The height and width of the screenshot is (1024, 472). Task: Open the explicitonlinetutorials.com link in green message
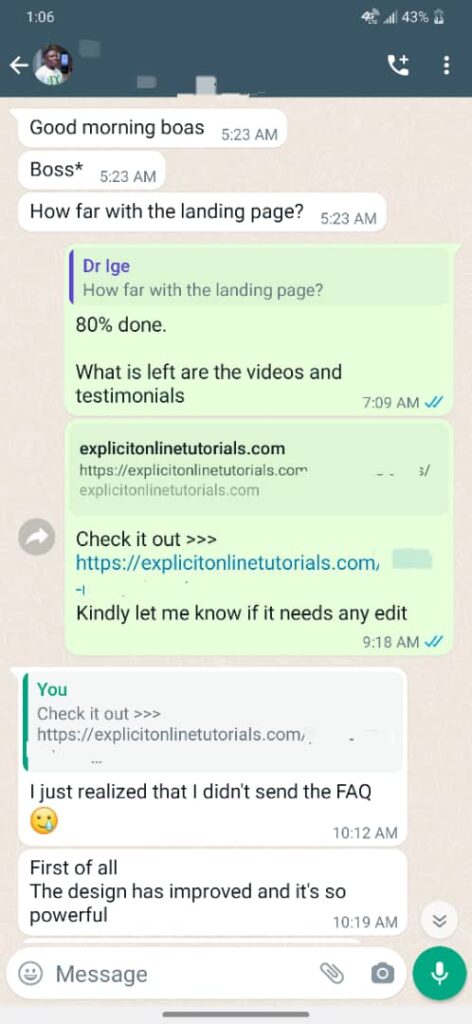226,563
